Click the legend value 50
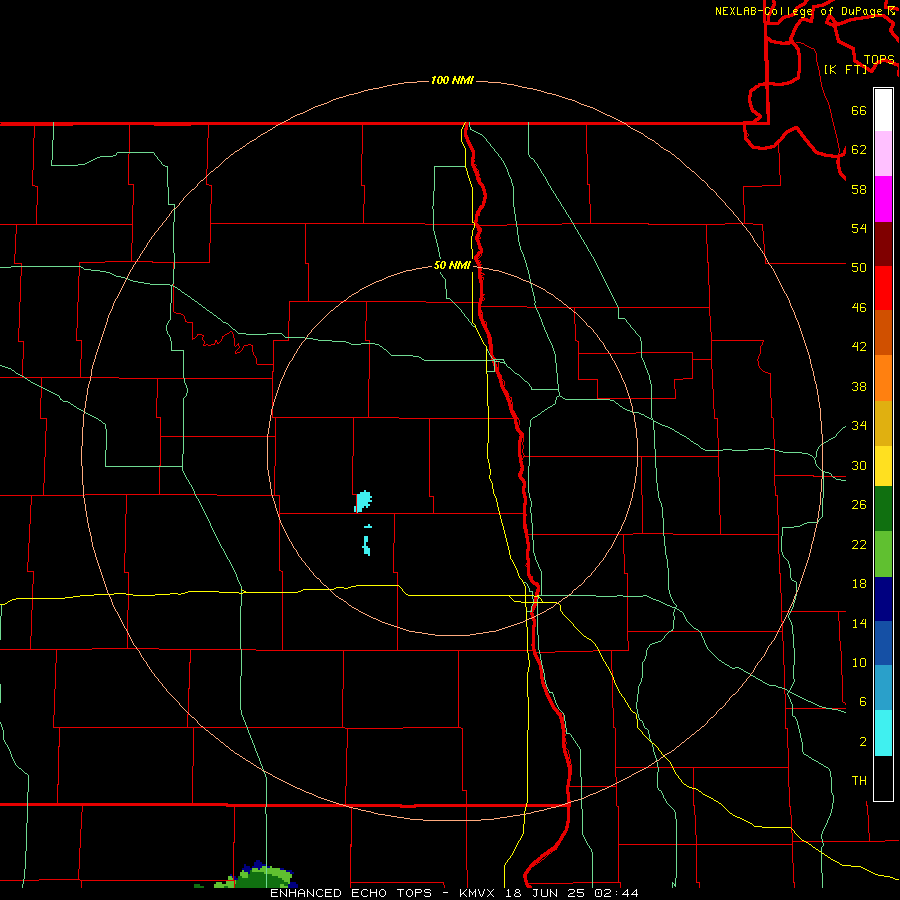This screenshot has width=900, height=900. 859,267
